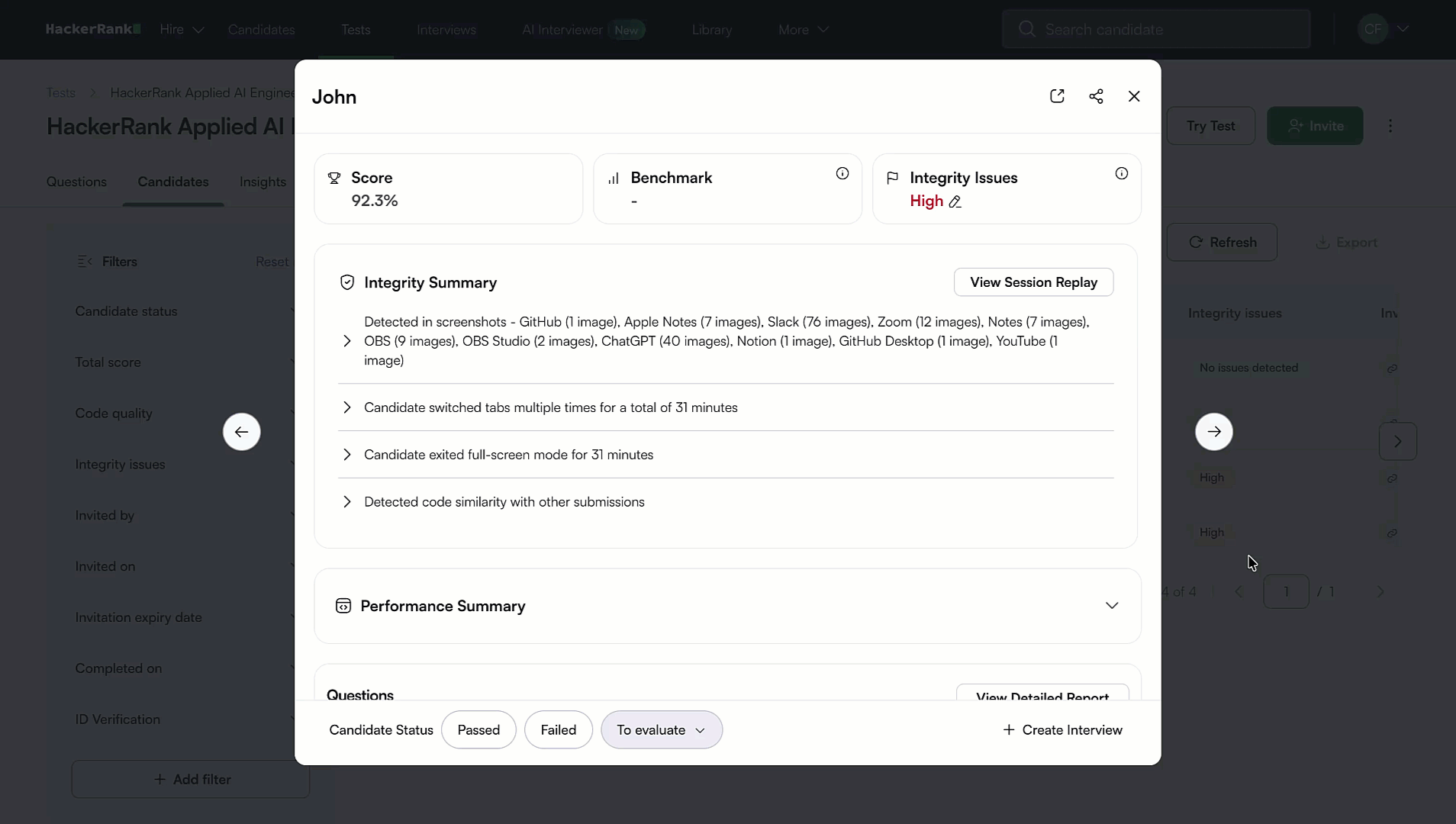Open candidate report in new window icon
This screenshot has height=824, width=1456.
[1057, 96]
